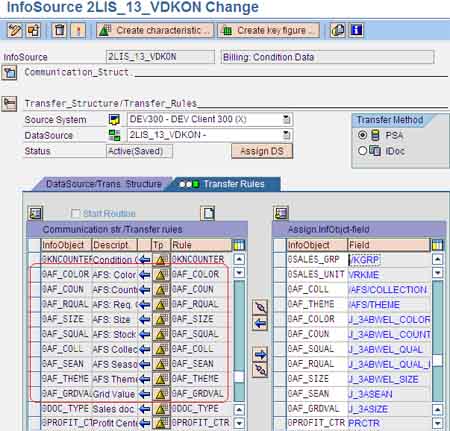The height and width of the screenshot is (431, 450).
Task: Click left table top scroll up arrow
Action: click(x=239, y=259)
